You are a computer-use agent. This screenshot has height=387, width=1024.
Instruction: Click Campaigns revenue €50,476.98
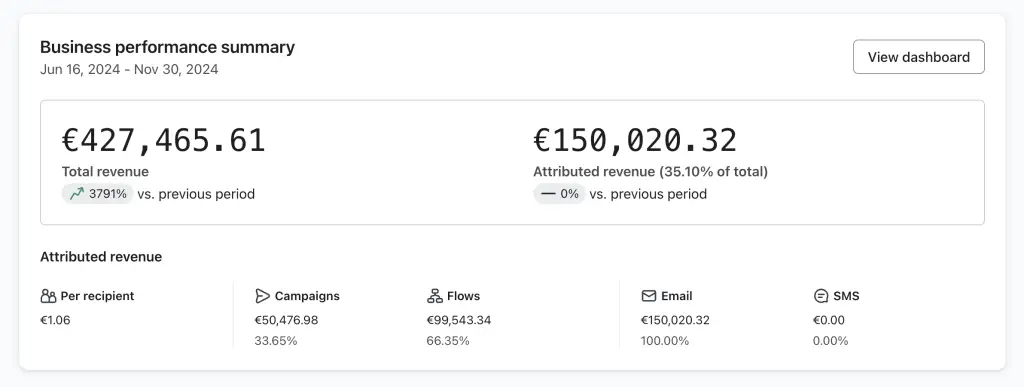(x=286, y=320)
